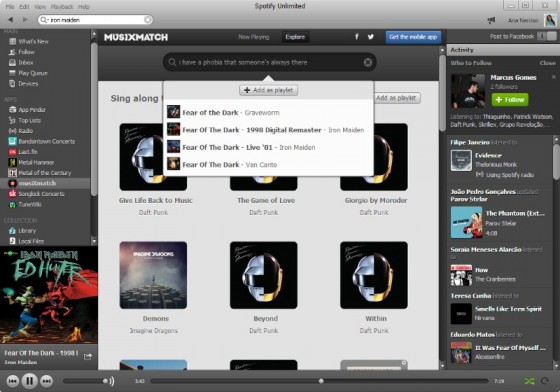Open Follow in the sidebar
The height and width of the screenshot is (392, 560).
point(26,52)
